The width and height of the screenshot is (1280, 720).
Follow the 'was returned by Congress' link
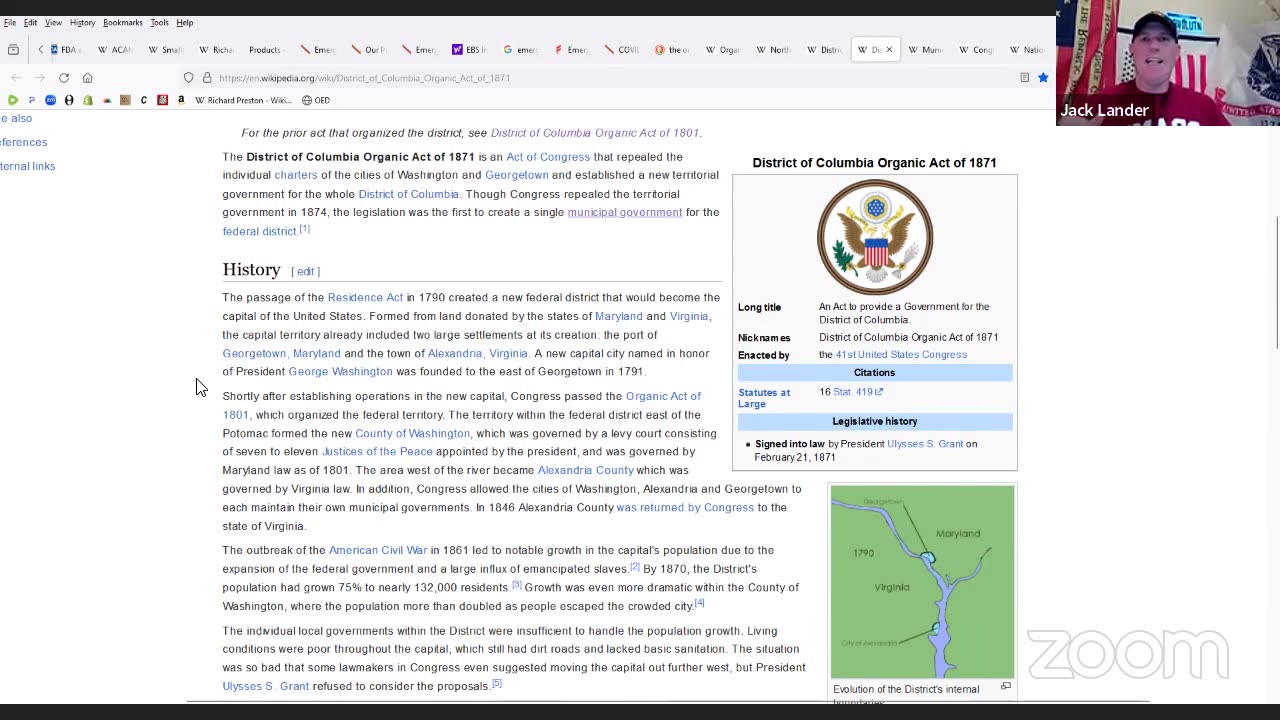tap(685, 507)
